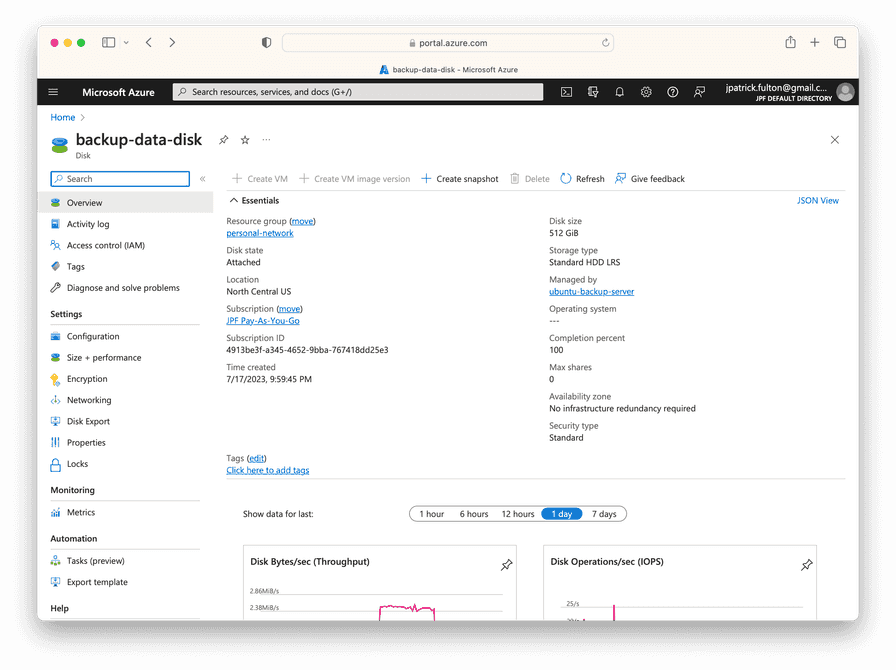Screen dimensions: 896x670
Task: Open the more options ellipsis by title
Action: point(266,139)
